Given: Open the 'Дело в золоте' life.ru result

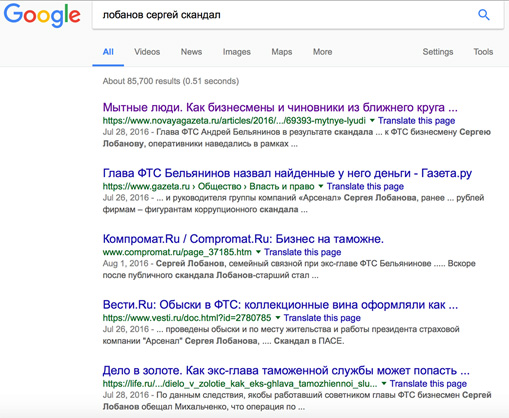Looking at the screenshot, I should 286,371.
